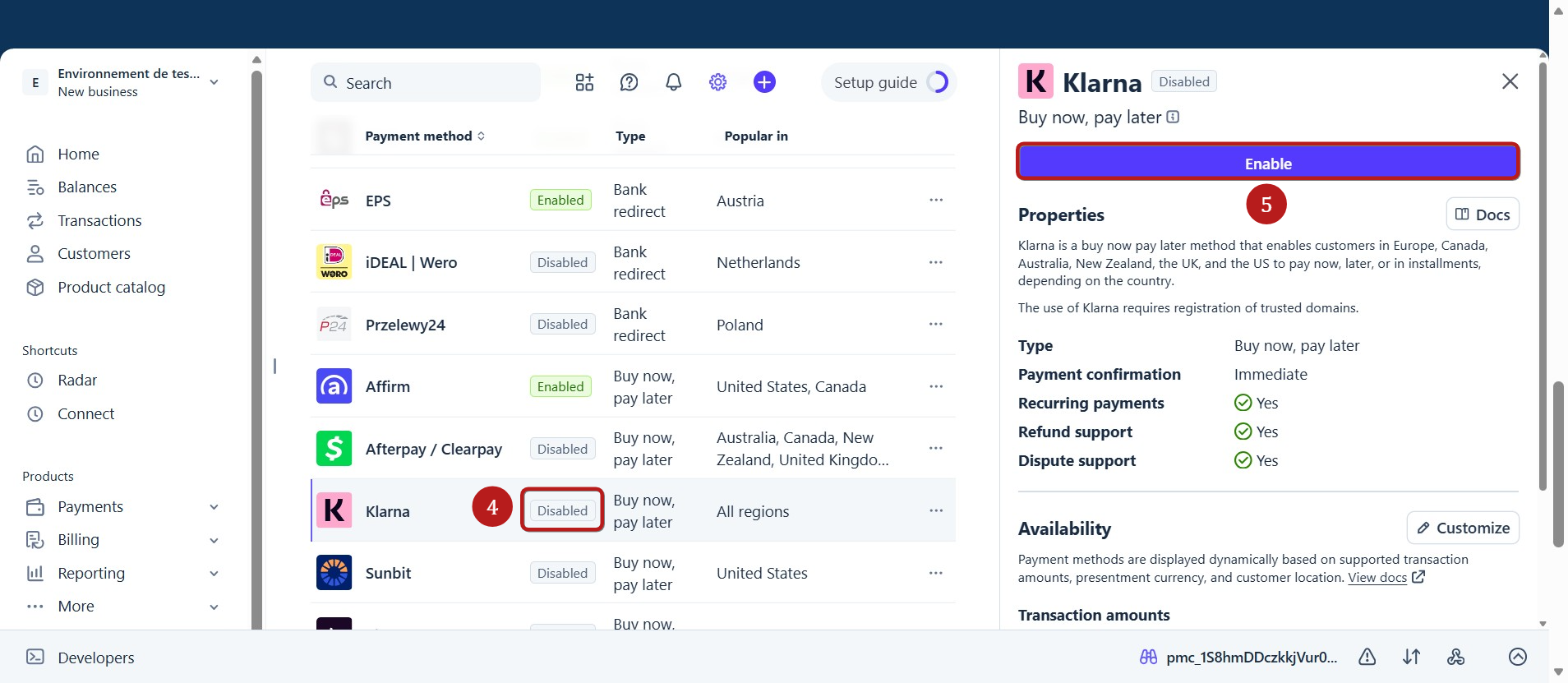Click the iDEAL Wero Disabled badge
This screenshot has height=683, width=1568.
coord(562,262)
